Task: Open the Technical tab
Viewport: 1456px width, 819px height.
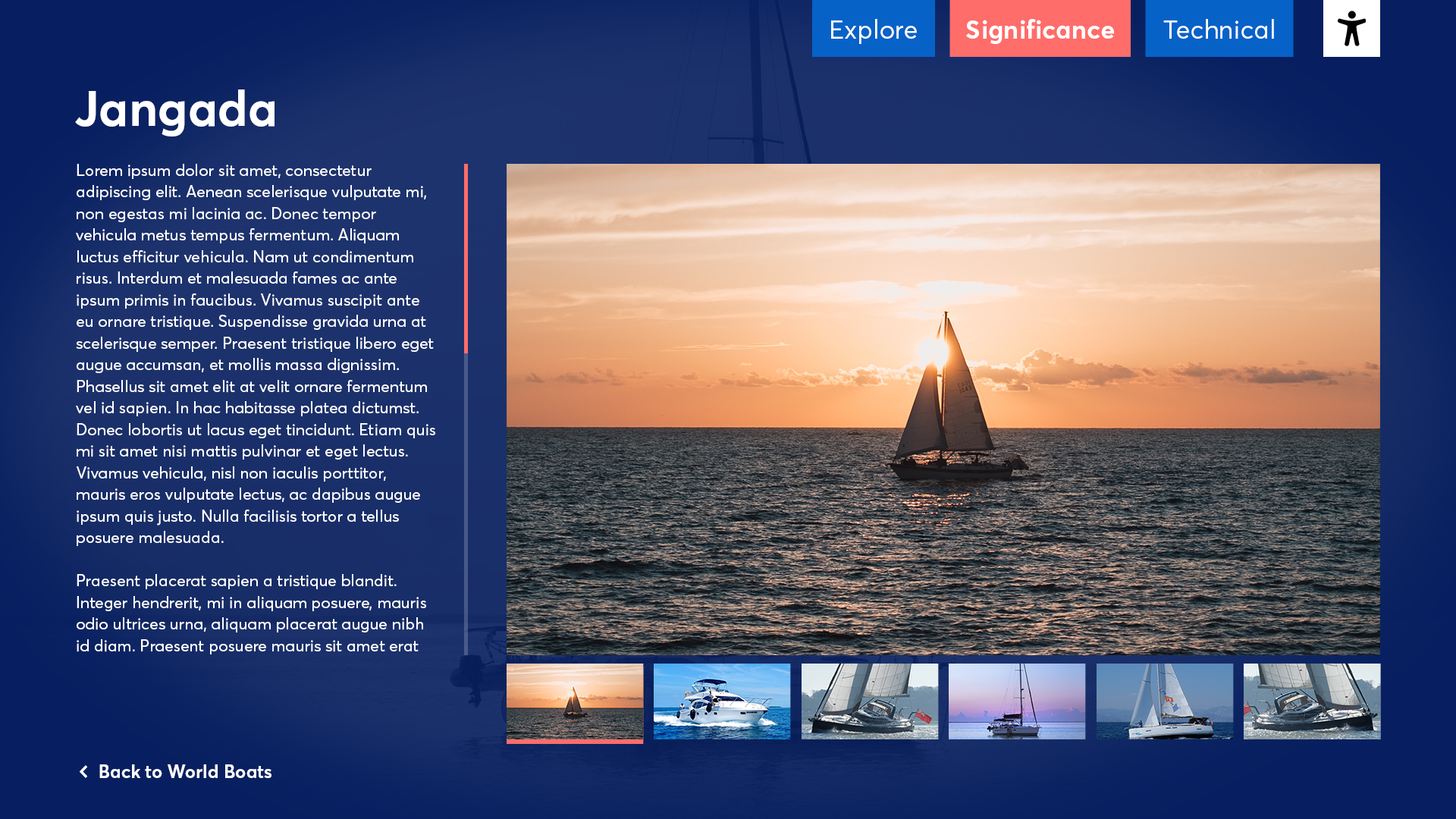Action: (x=1219, y=29)
